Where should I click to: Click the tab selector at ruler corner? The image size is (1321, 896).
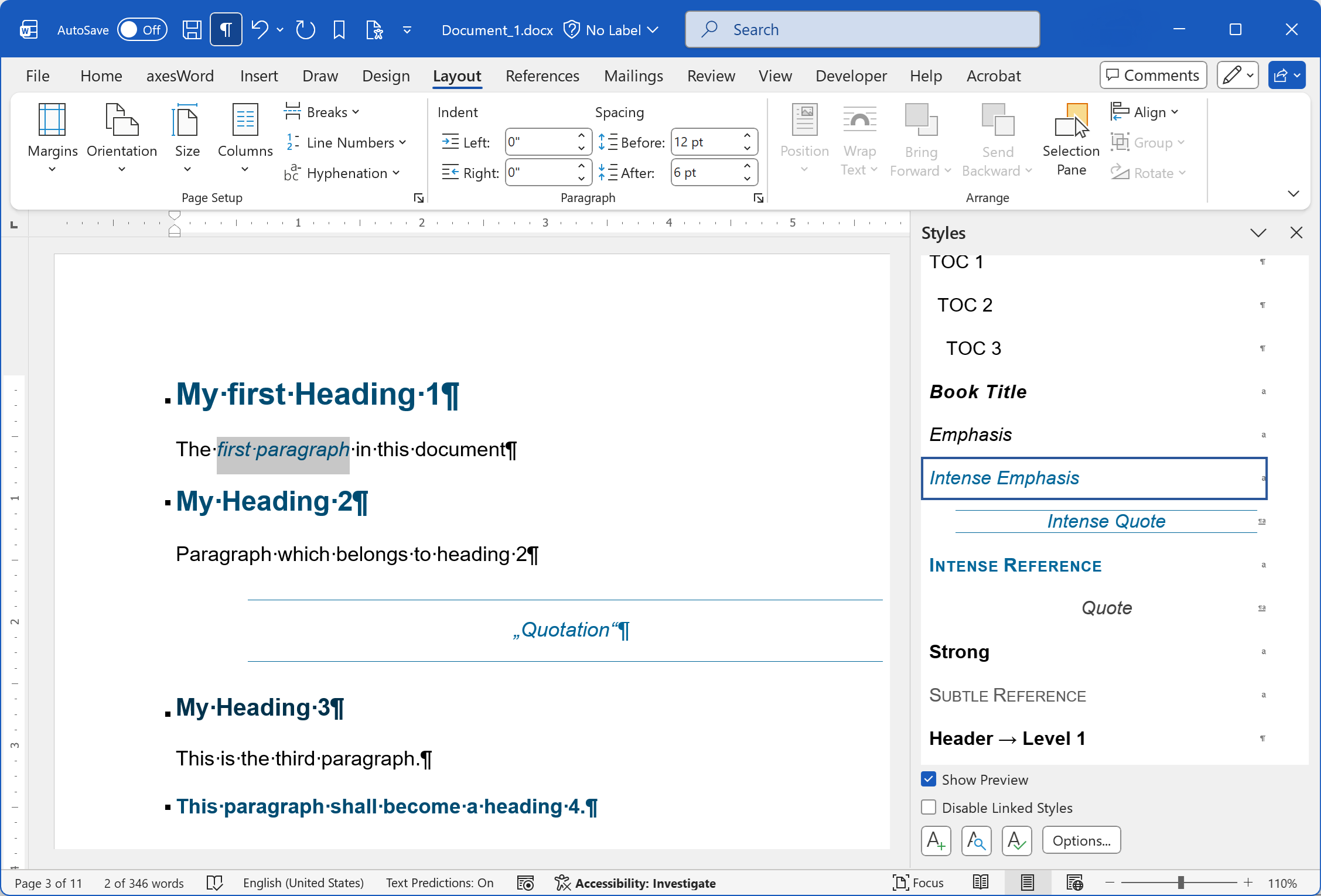[x=14, y=224]
